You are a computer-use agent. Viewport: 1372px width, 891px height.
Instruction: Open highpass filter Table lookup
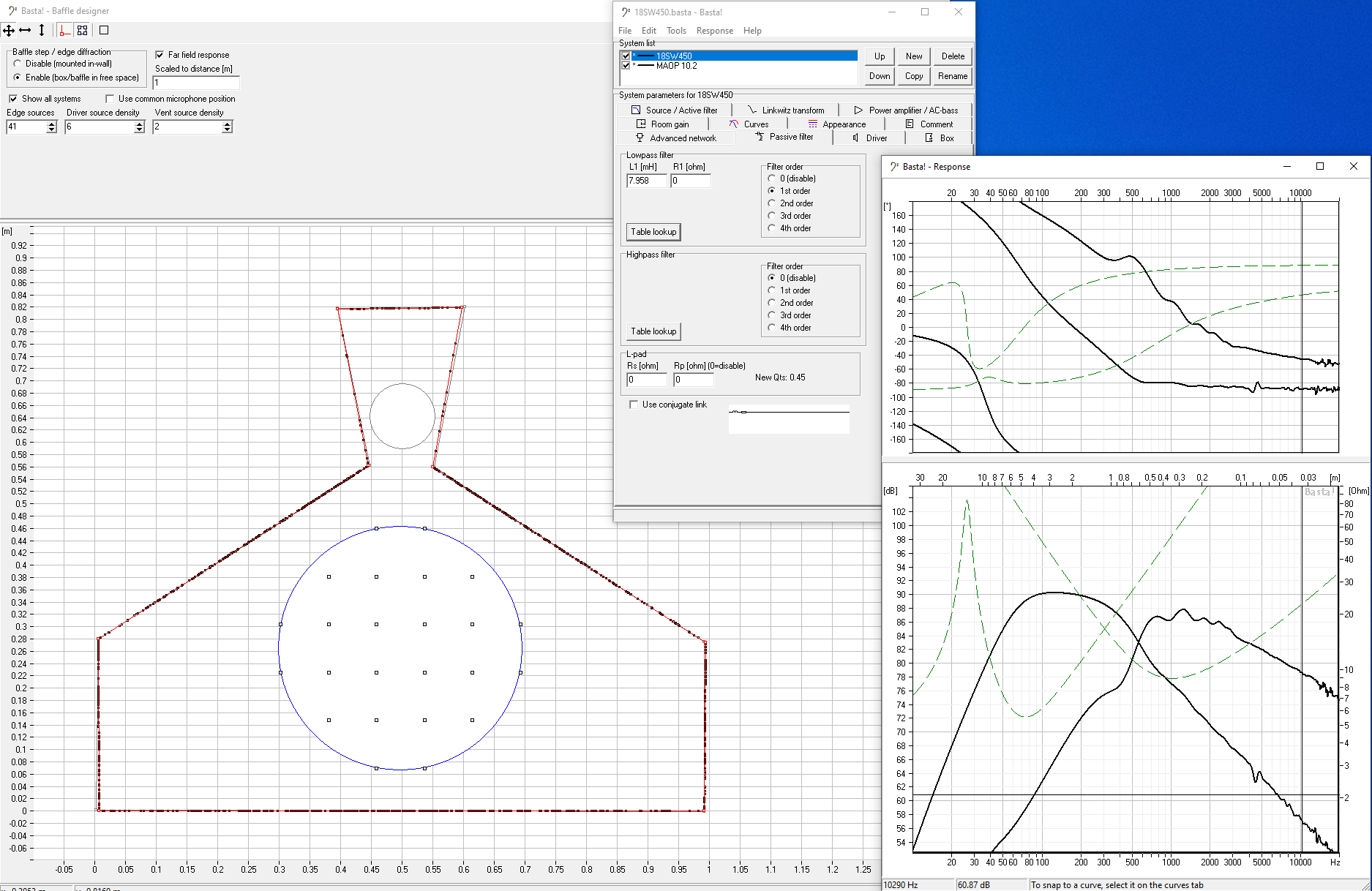653,331
